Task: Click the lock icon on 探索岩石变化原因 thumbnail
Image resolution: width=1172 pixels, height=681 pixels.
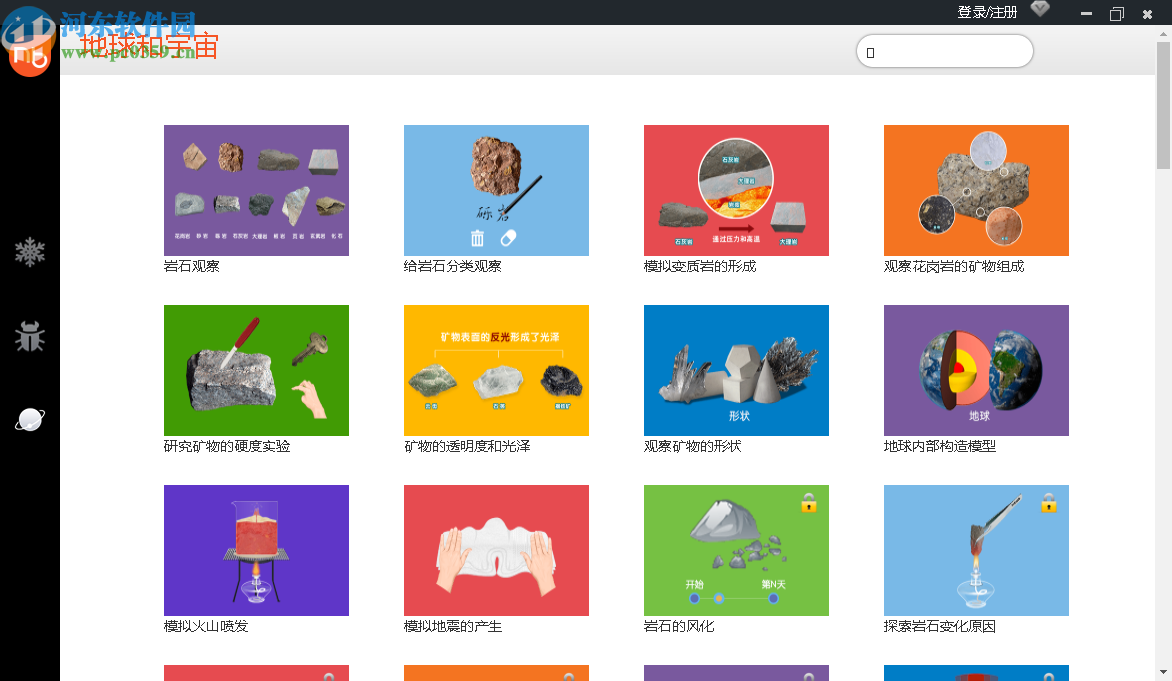Action: (x=1048, y=502)
